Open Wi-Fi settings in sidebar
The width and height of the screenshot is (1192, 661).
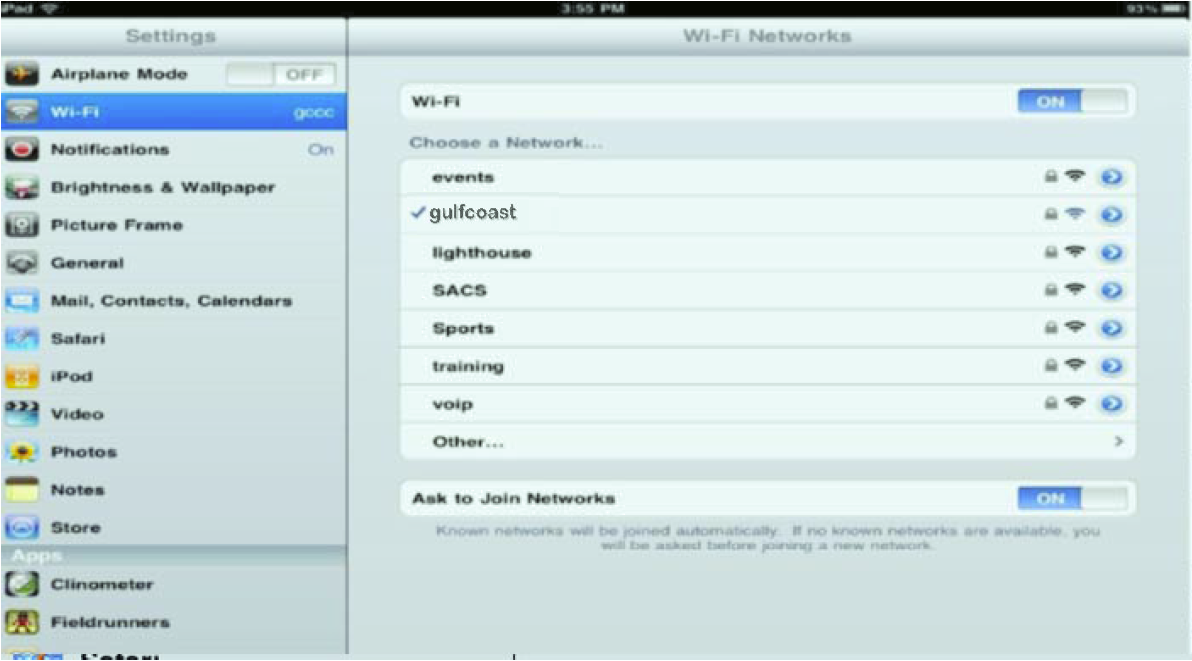click(173, 112)
